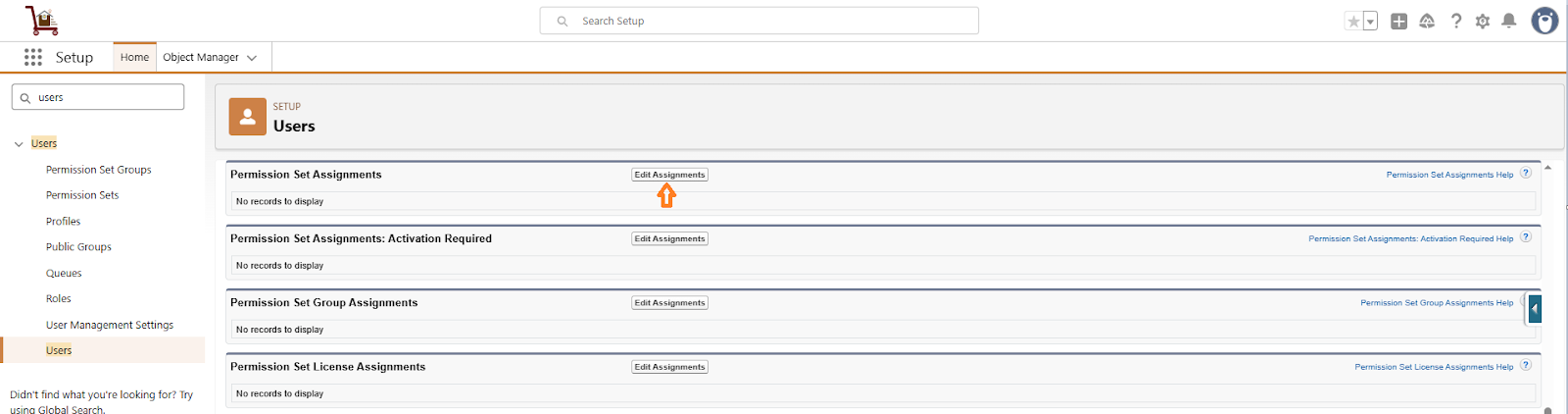Open the user profile avatar
This screenshot has height=414, width=1568.
tap(1544, 21)
